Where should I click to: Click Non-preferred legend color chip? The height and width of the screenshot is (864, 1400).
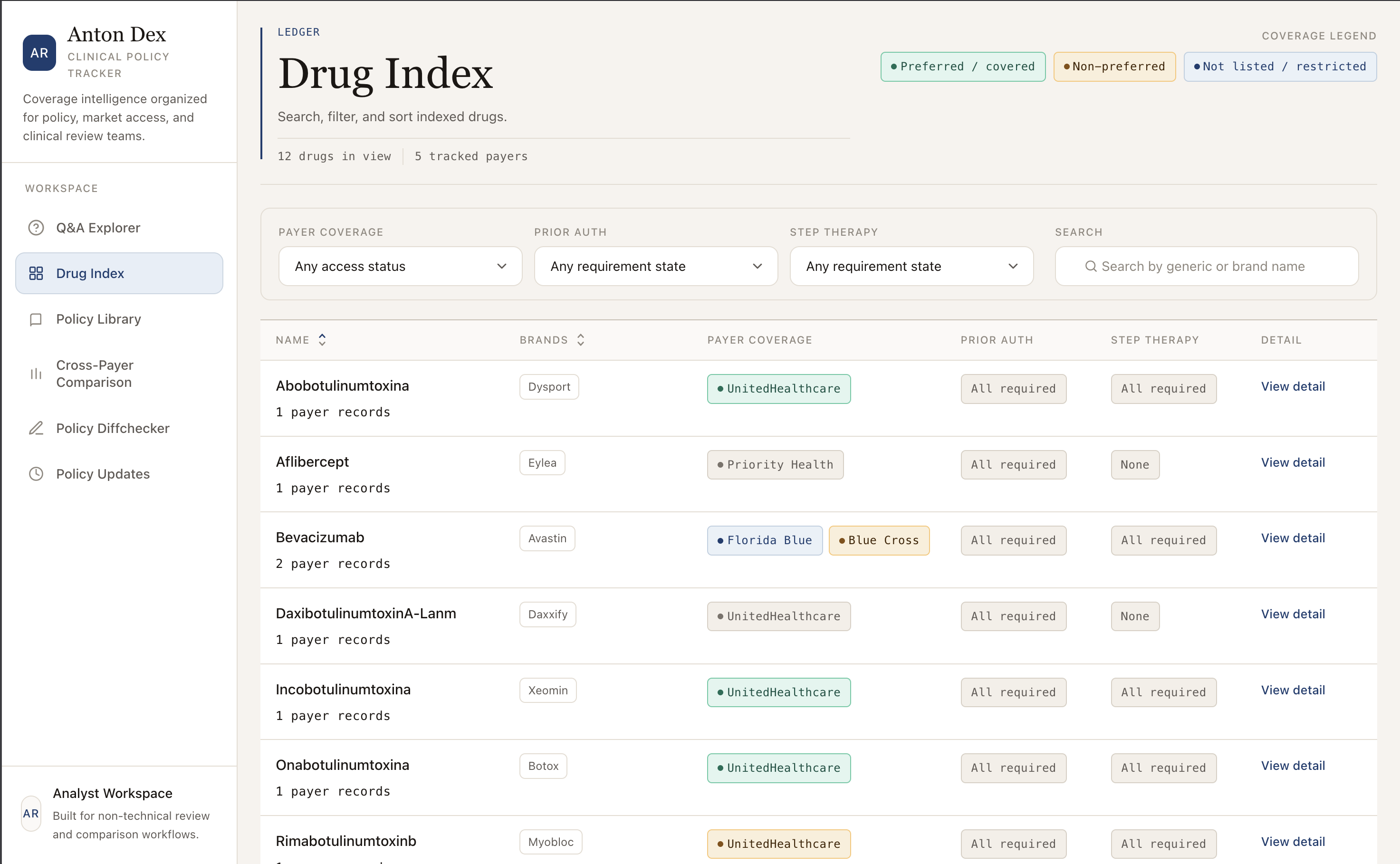[x=1114, y=66]
